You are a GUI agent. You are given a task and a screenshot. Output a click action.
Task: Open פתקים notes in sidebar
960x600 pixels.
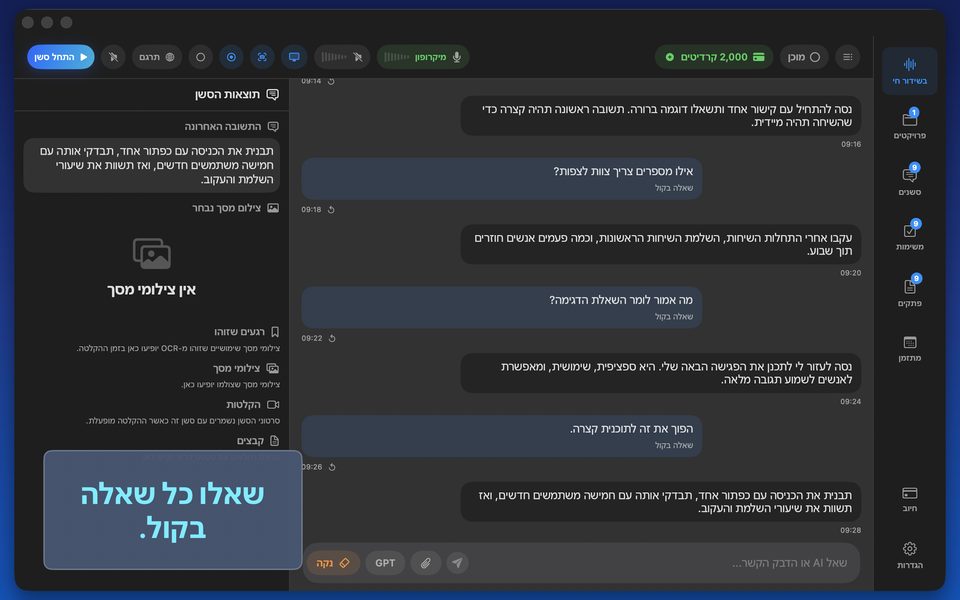click(909, 291)
